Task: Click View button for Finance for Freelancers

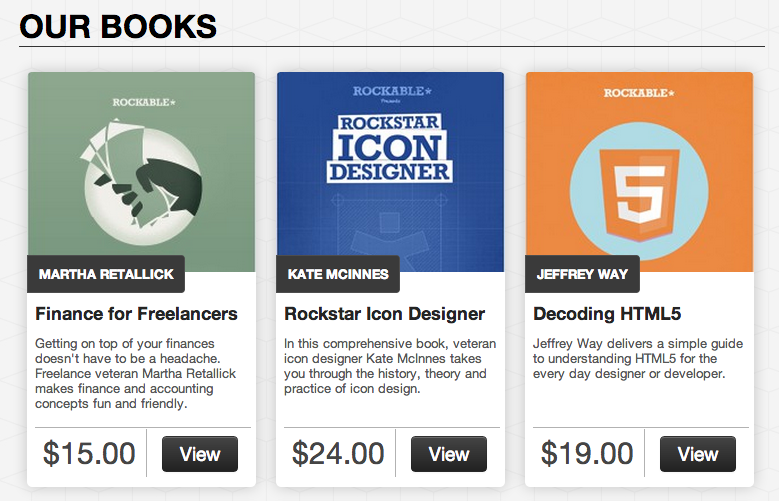Action: pyautogui.click(x=200, y=454)
